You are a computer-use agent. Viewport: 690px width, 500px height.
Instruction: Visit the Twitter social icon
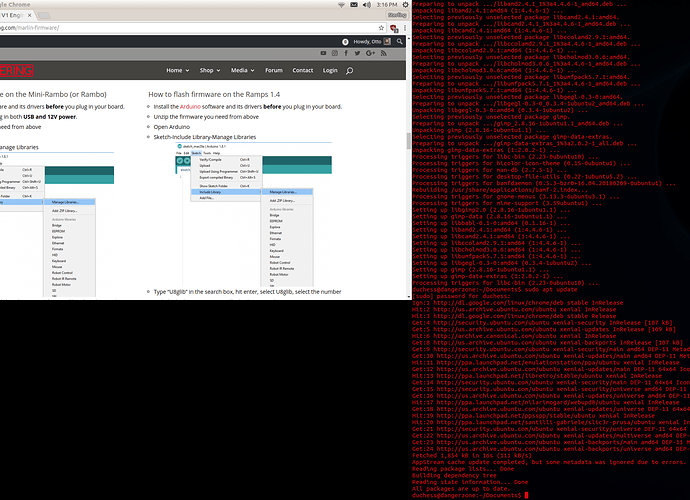point(357,53)
